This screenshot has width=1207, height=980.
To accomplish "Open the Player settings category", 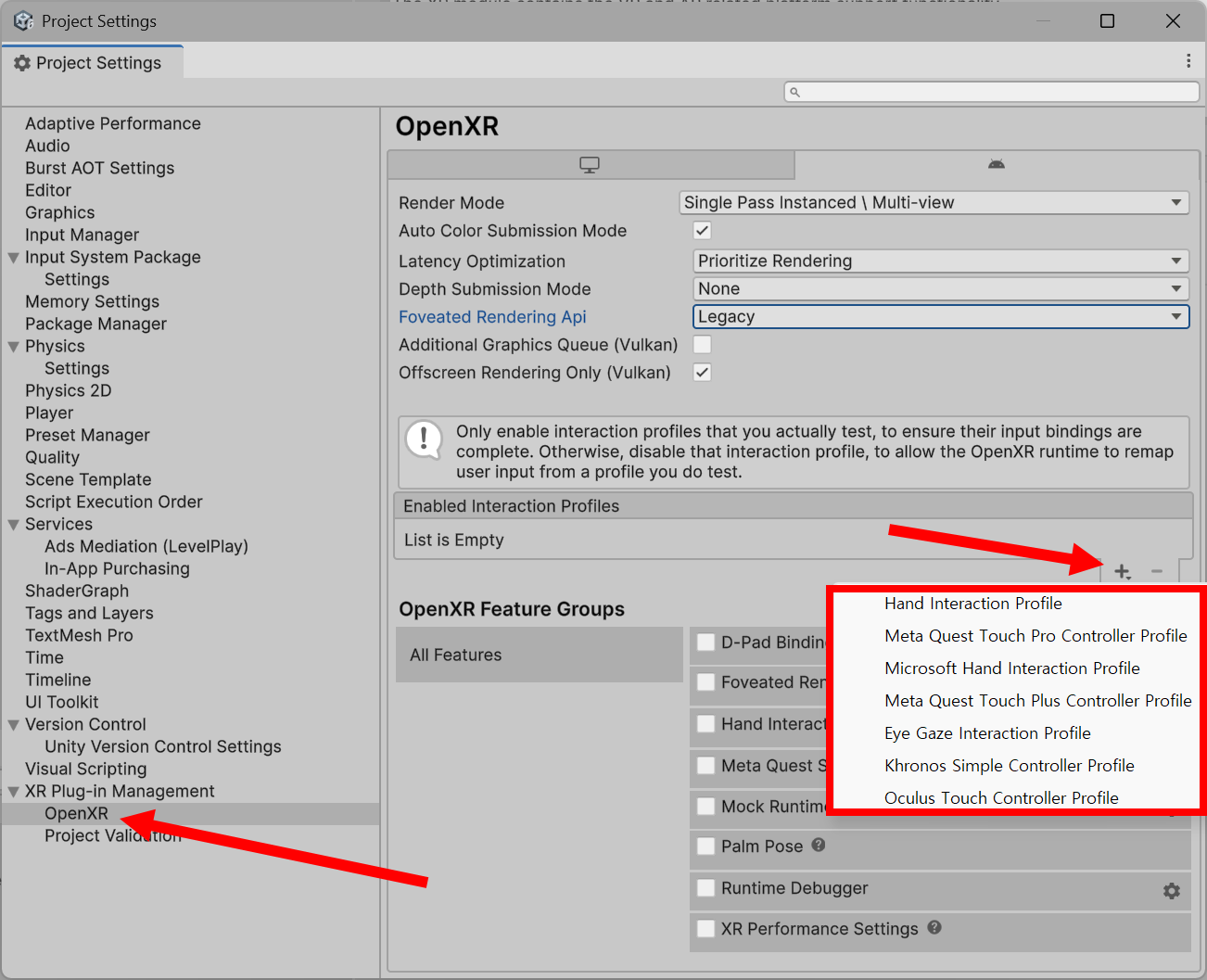I will point(49,414).
